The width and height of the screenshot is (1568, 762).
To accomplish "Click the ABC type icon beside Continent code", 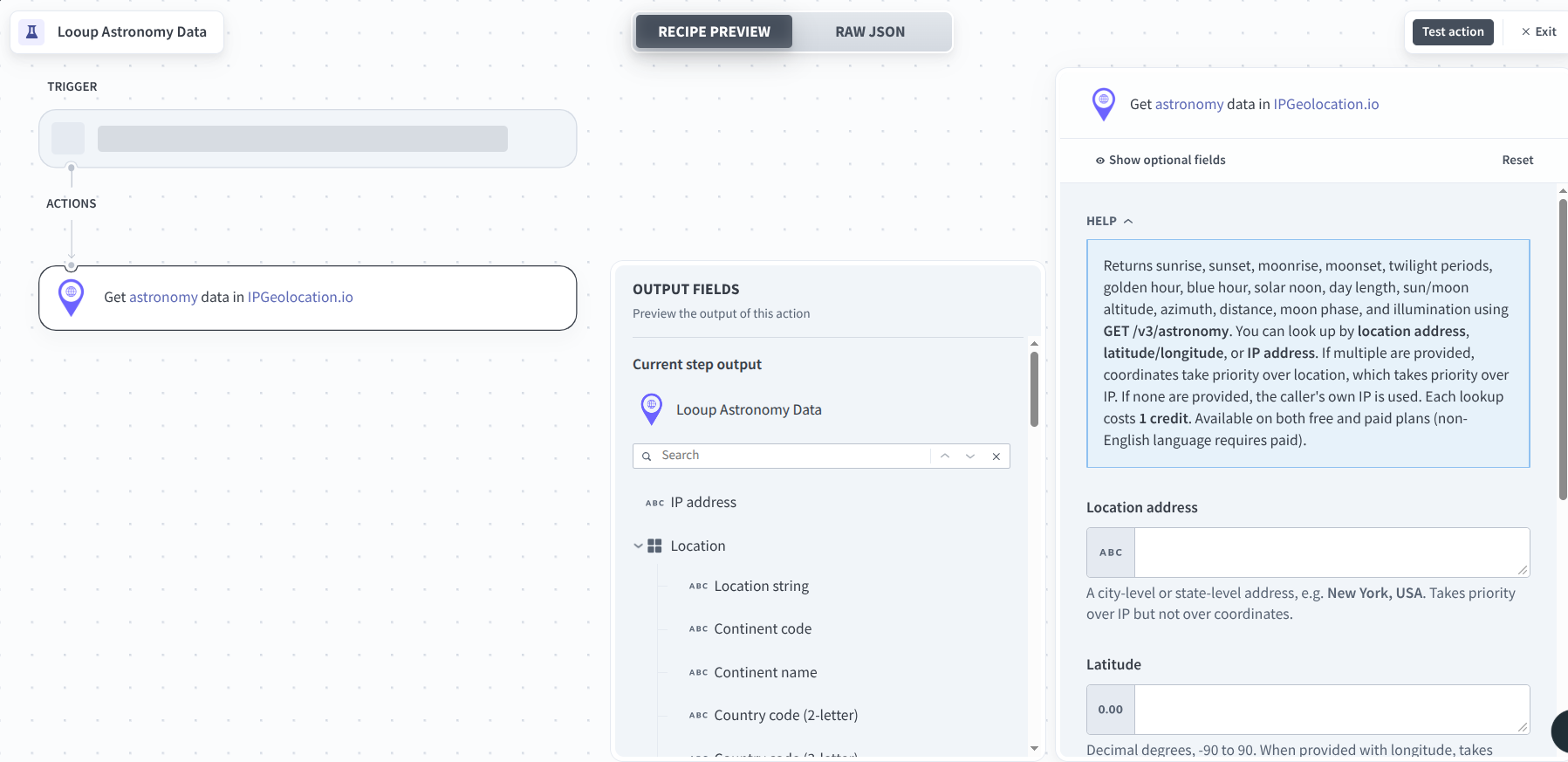I will point(698,629).
